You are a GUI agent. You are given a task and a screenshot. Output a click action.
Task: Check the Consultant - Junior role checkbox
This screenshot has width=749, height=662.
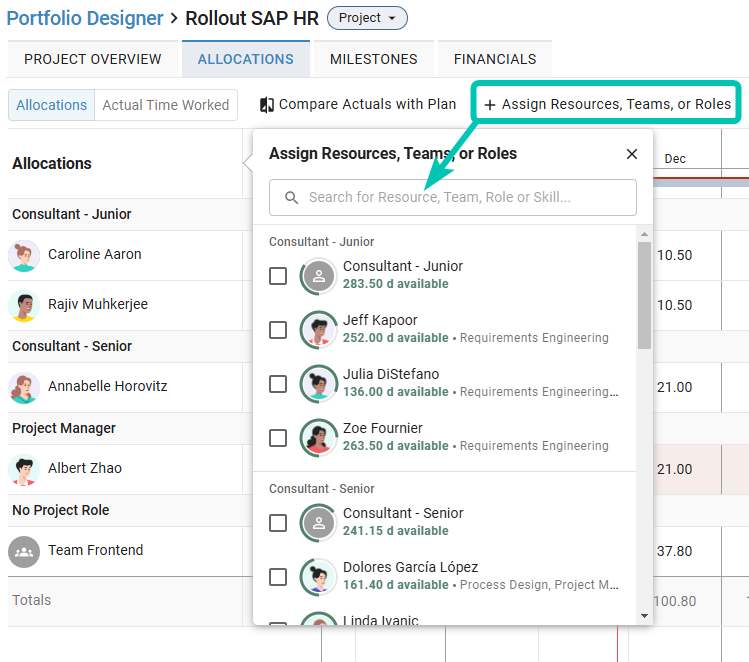[x=278, y=276]
